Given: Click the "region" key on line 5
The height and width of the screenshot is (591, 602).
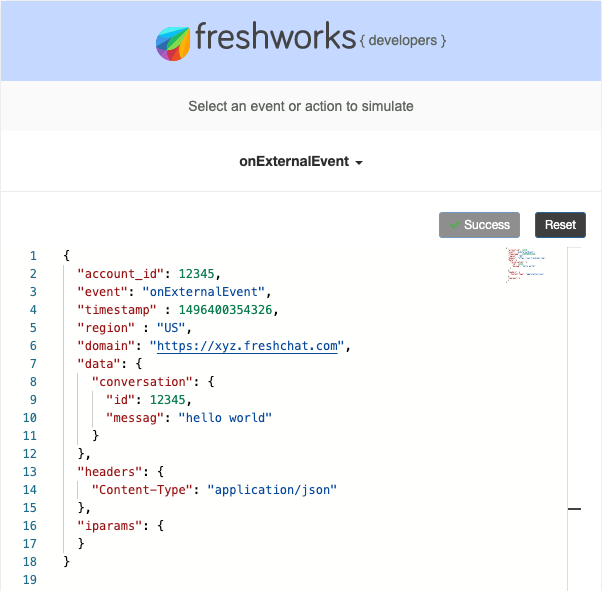Looking at the screenshot, I should (x=106, y=328).
